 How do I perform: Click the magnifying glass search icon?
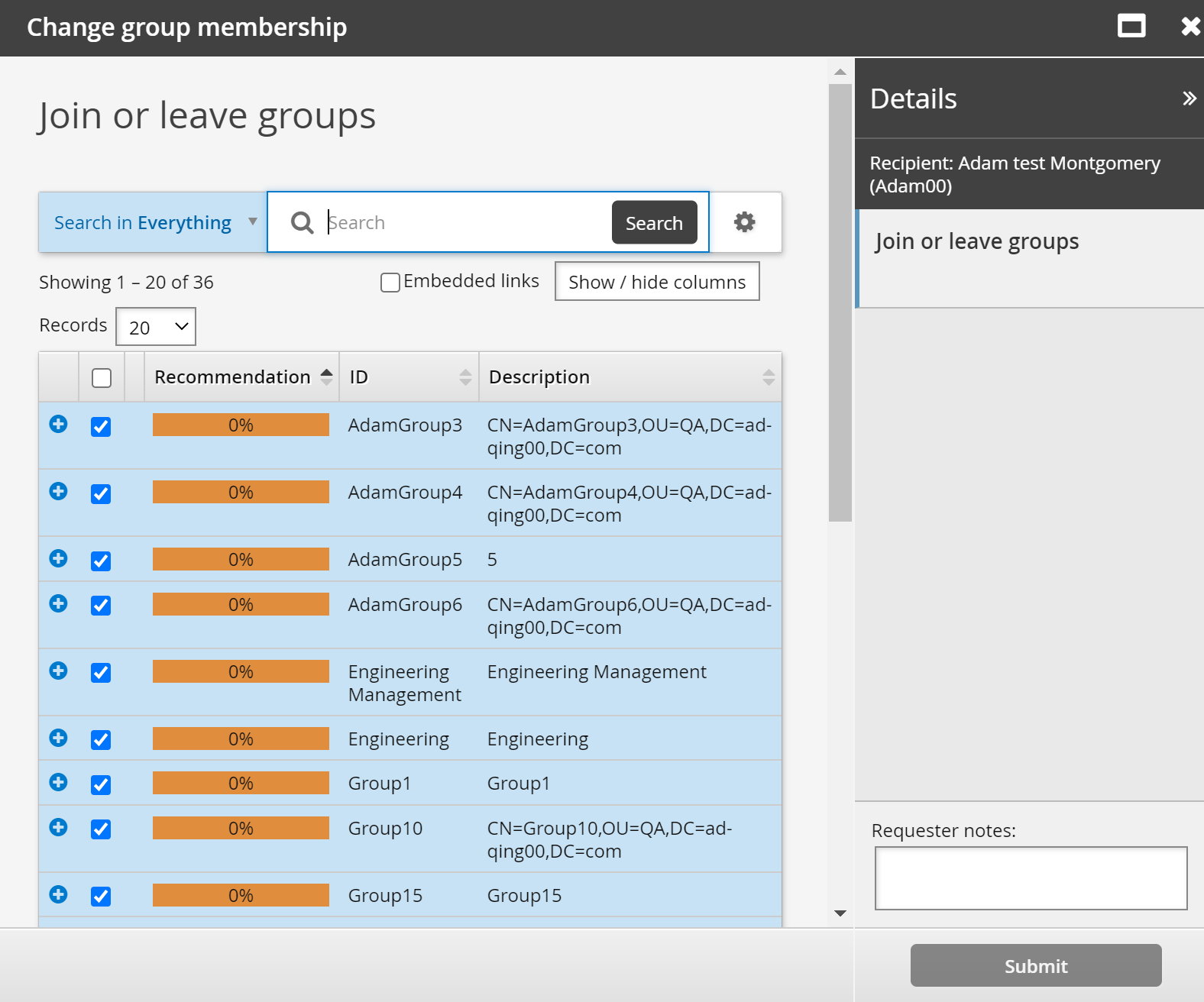coord(302,223)
